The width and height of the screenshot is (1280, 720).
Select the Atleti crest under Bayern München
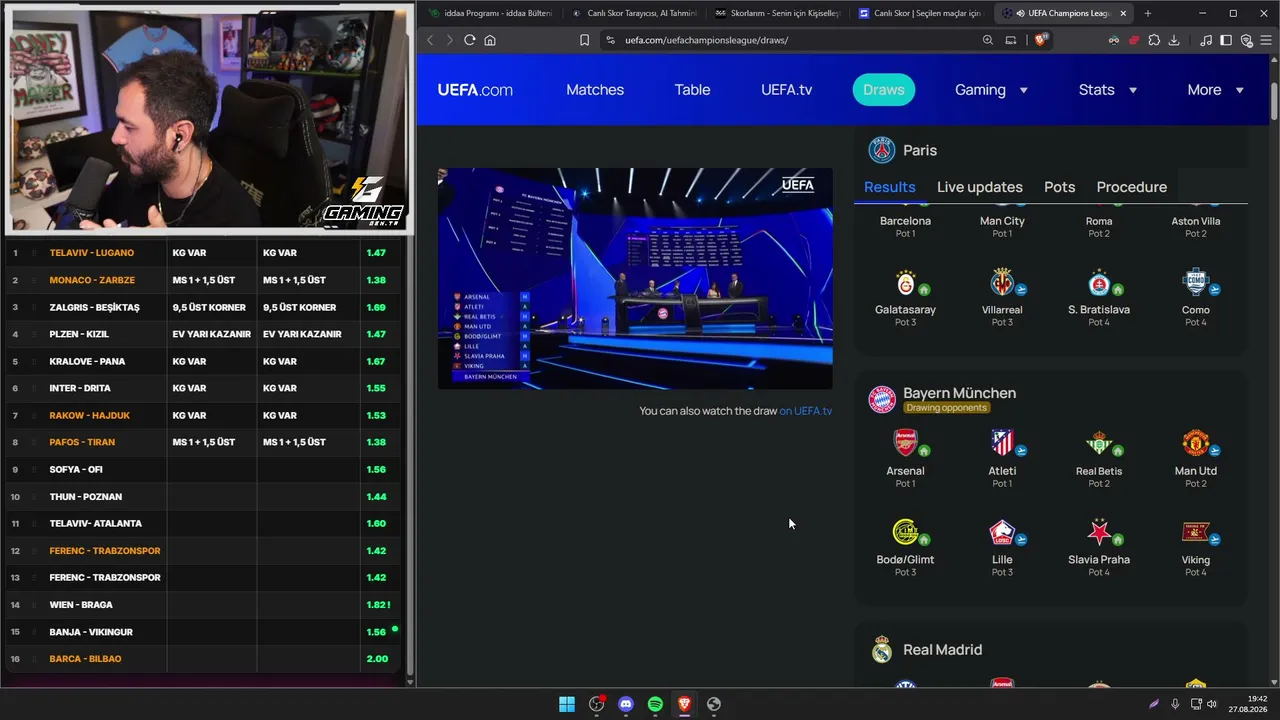tap(1002, 443)
